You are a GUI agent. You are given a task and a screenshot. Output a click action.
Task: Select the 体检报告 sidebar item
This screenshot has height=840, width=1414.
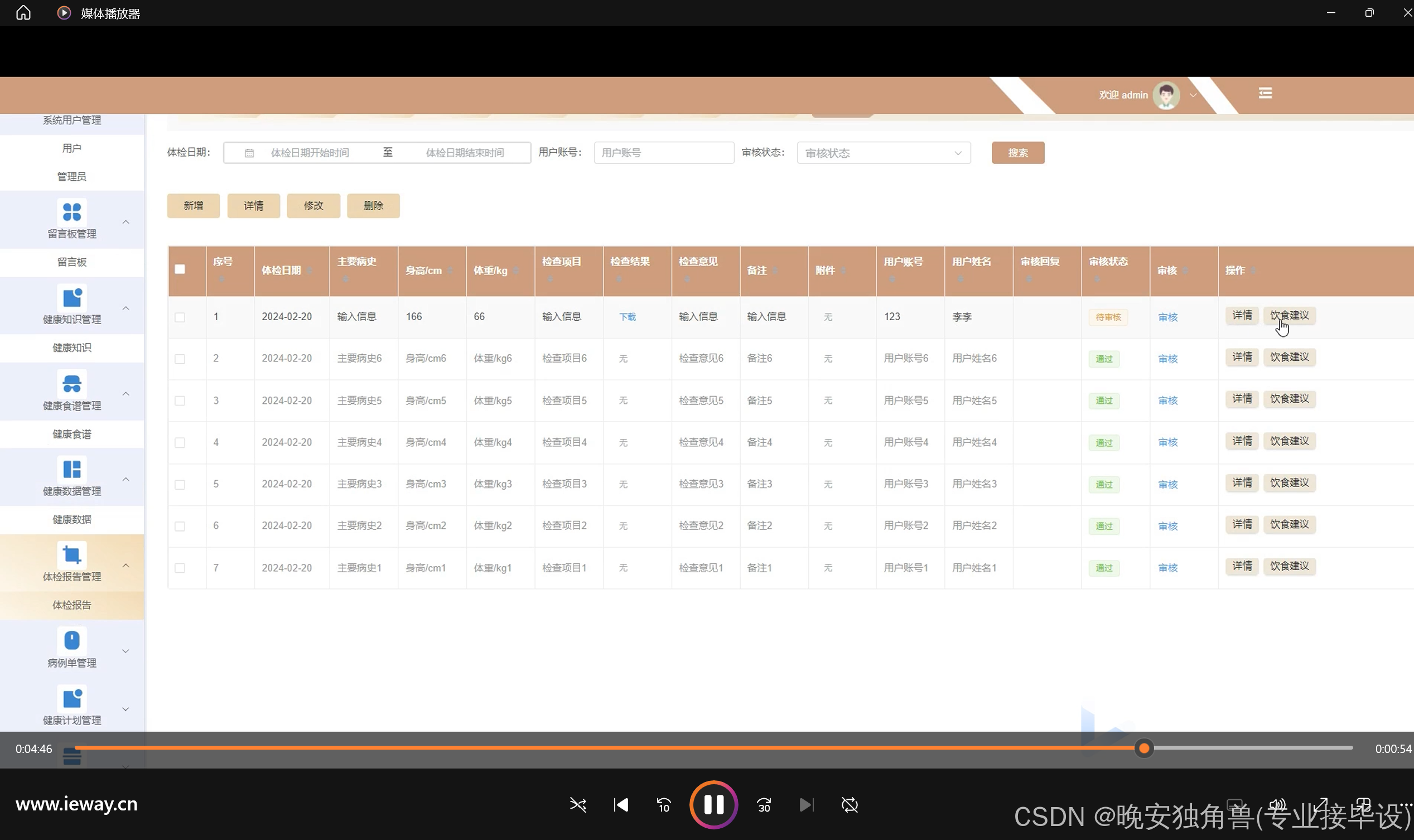click(72, 605)
